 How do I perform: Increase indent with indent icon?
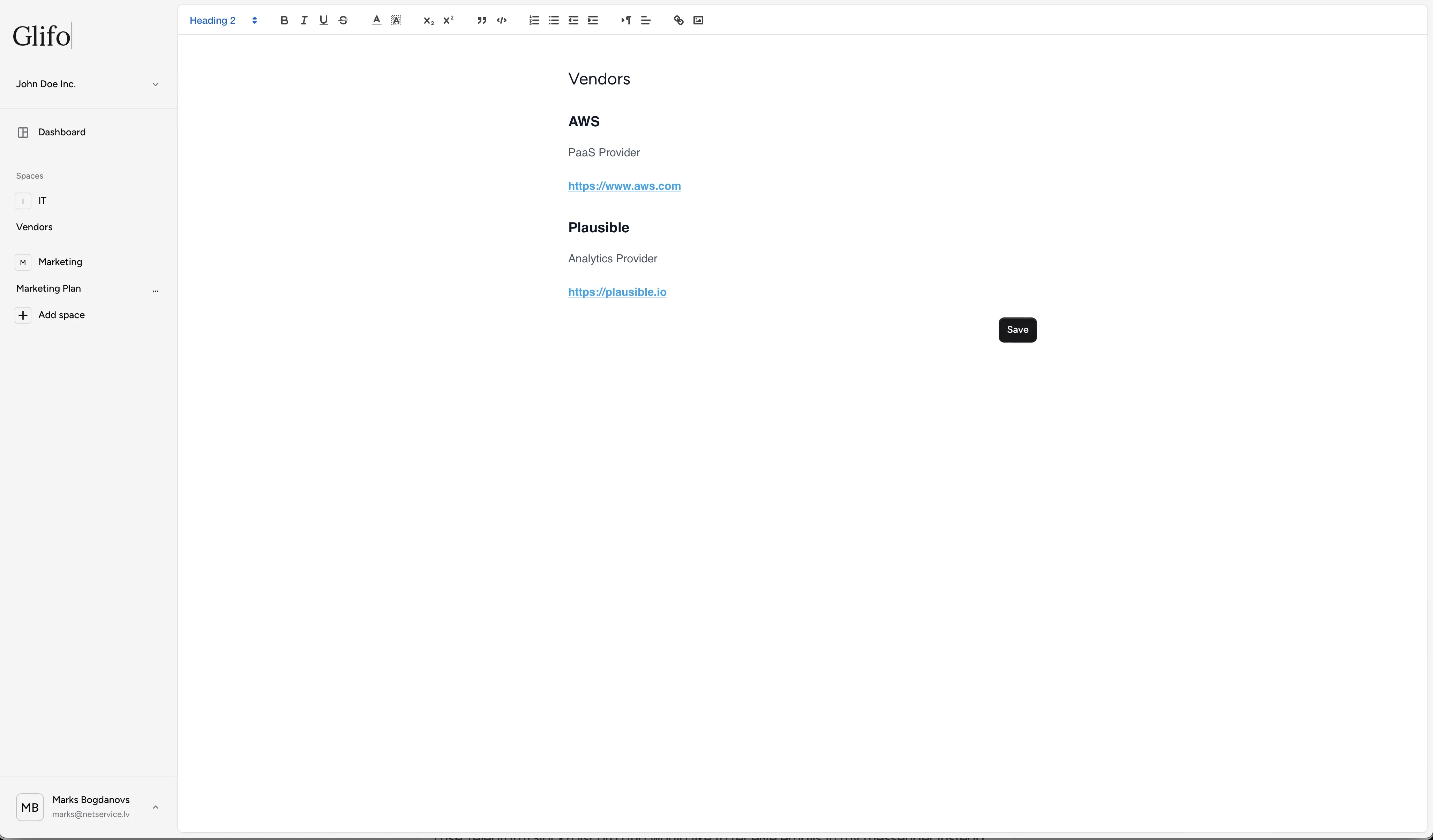593,21
